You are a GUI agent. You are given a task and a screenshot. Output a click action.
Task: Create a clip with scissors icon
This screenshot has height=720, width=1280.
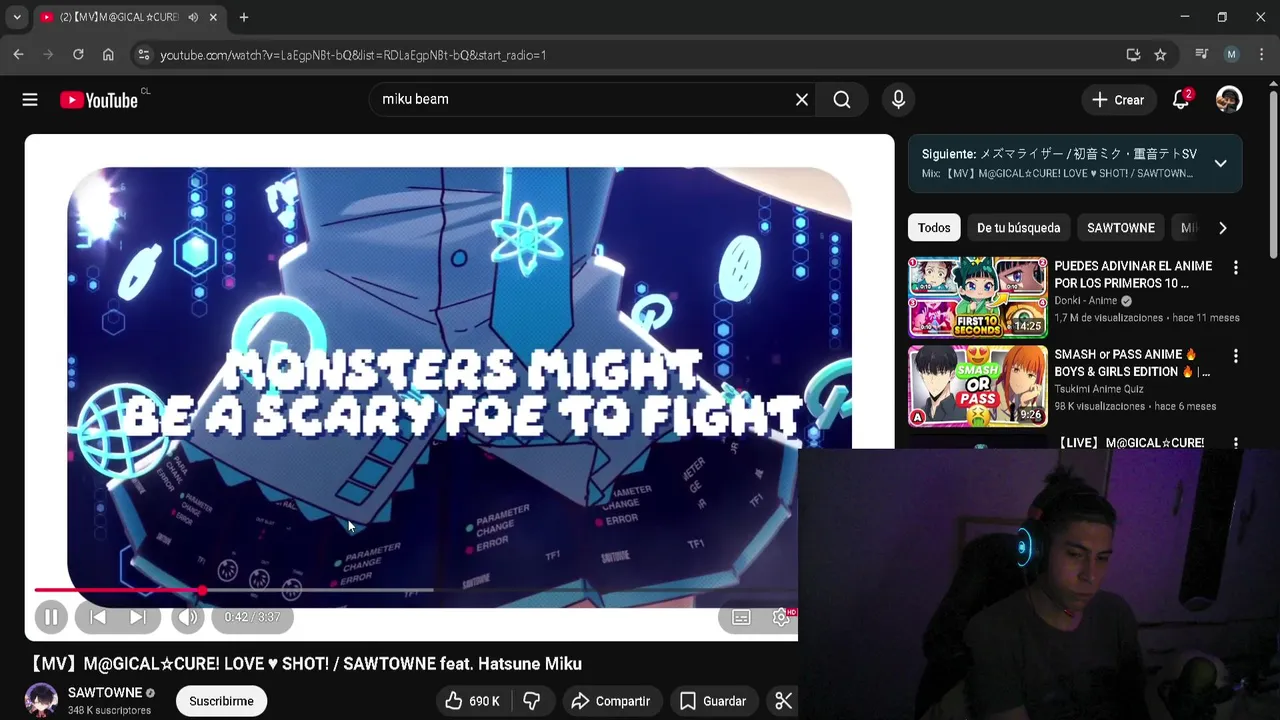[x=783, y=701]
